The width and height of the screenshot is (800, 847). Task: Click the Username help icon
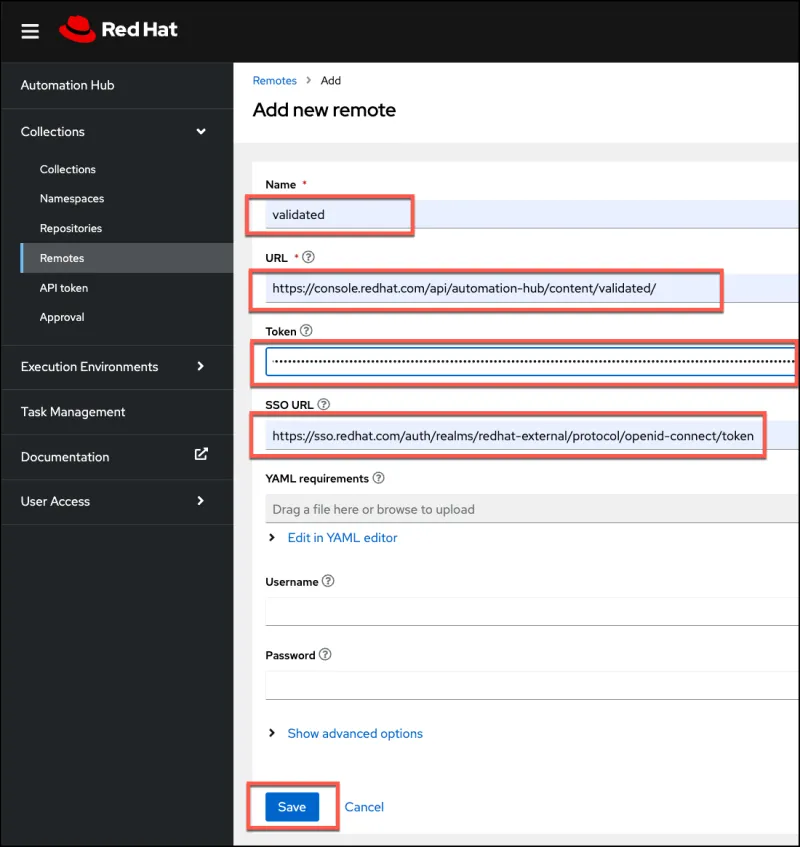click(x=328, y=582)
